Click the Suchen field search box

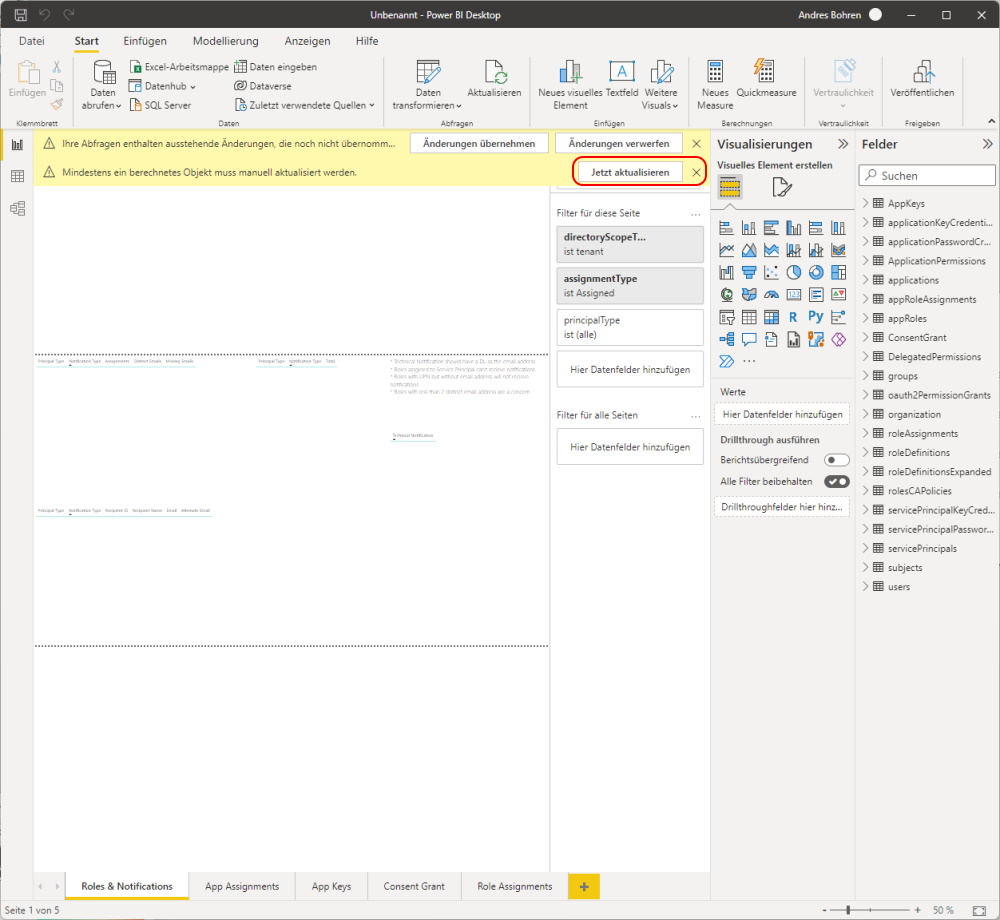point(927,175)
